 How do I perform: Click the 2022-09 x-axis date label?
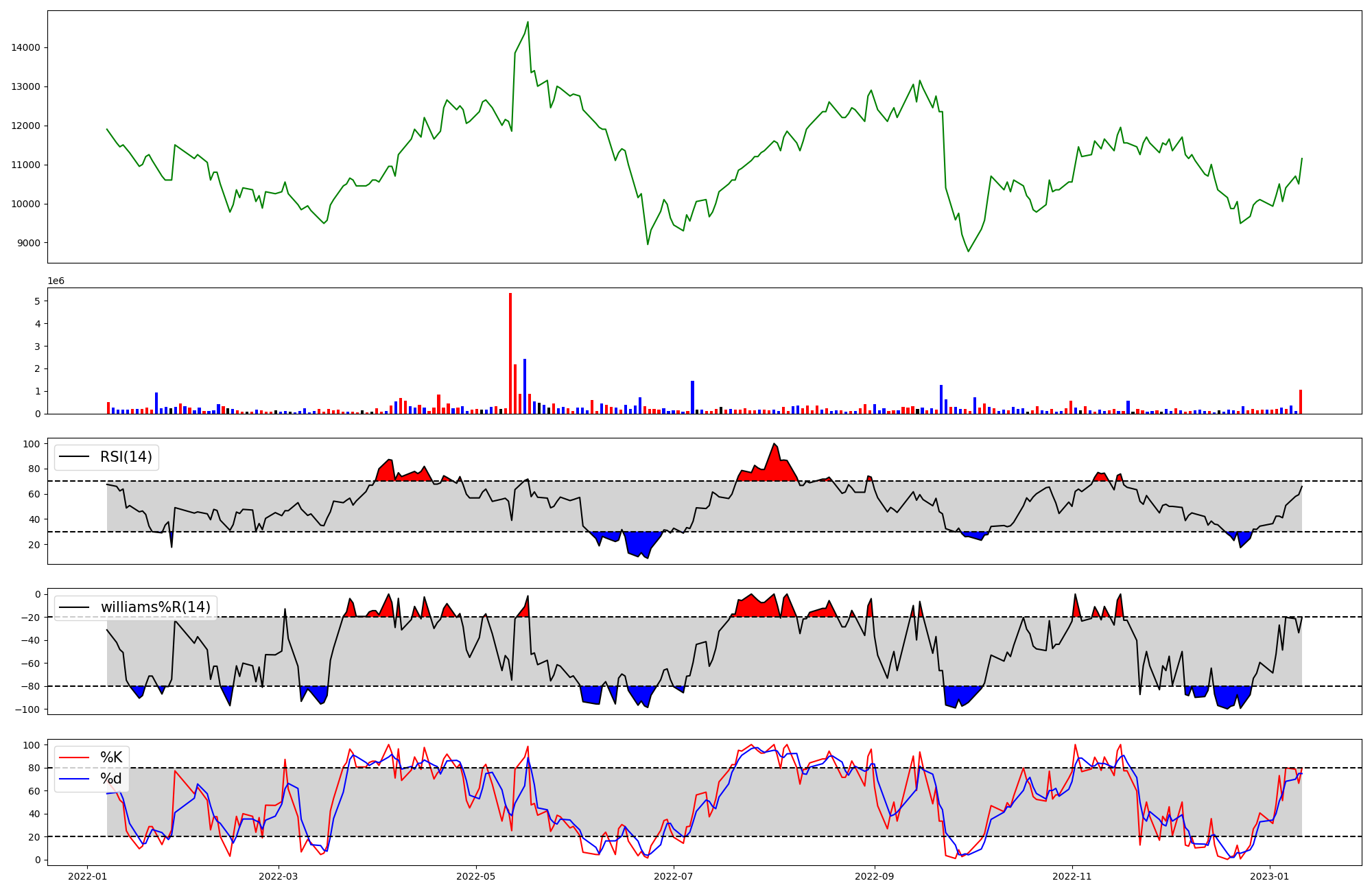click(x=875, y=876)
